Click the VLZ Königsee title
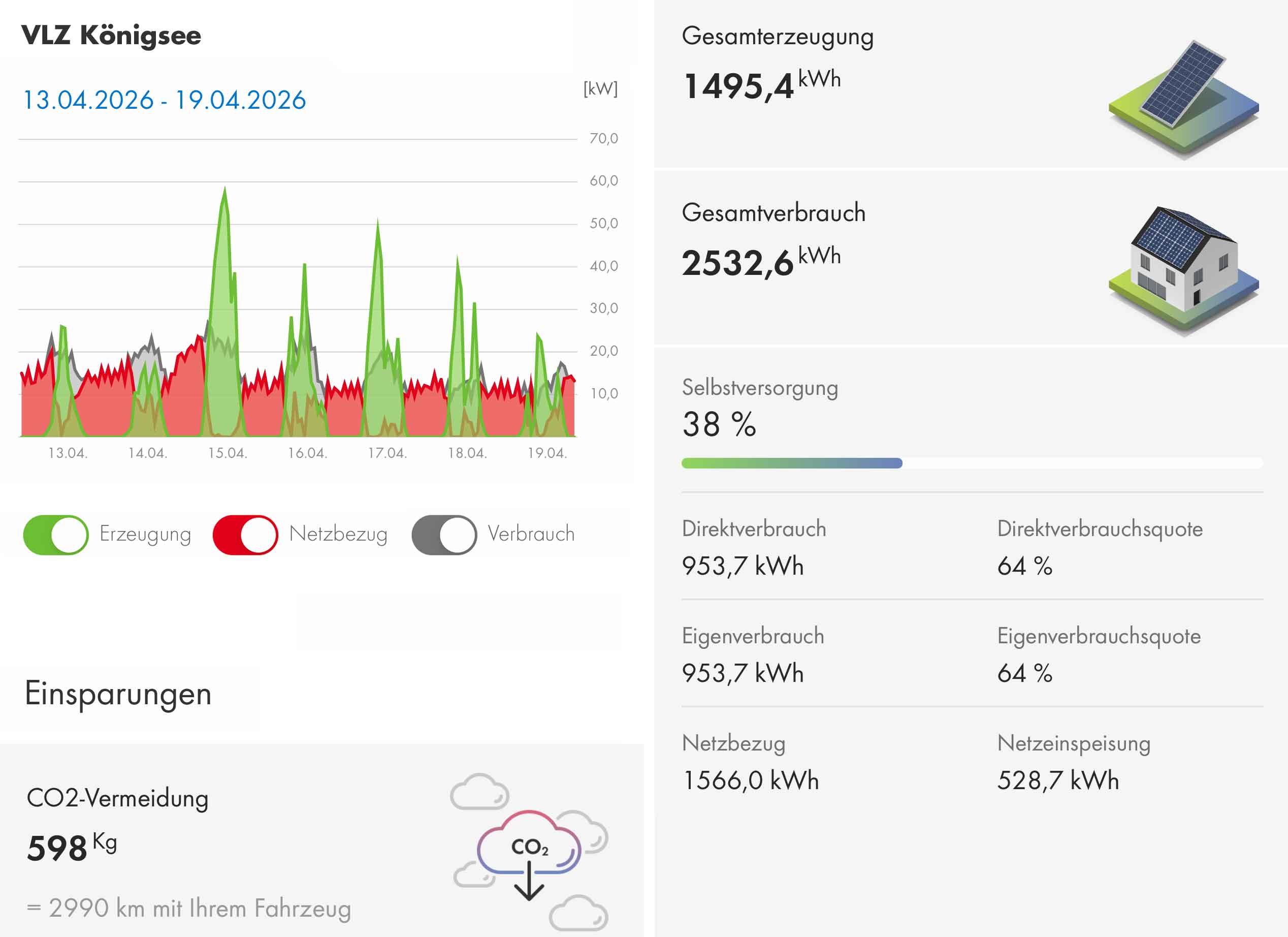This screenshot has height=937, width=1288. click(111, 35)
